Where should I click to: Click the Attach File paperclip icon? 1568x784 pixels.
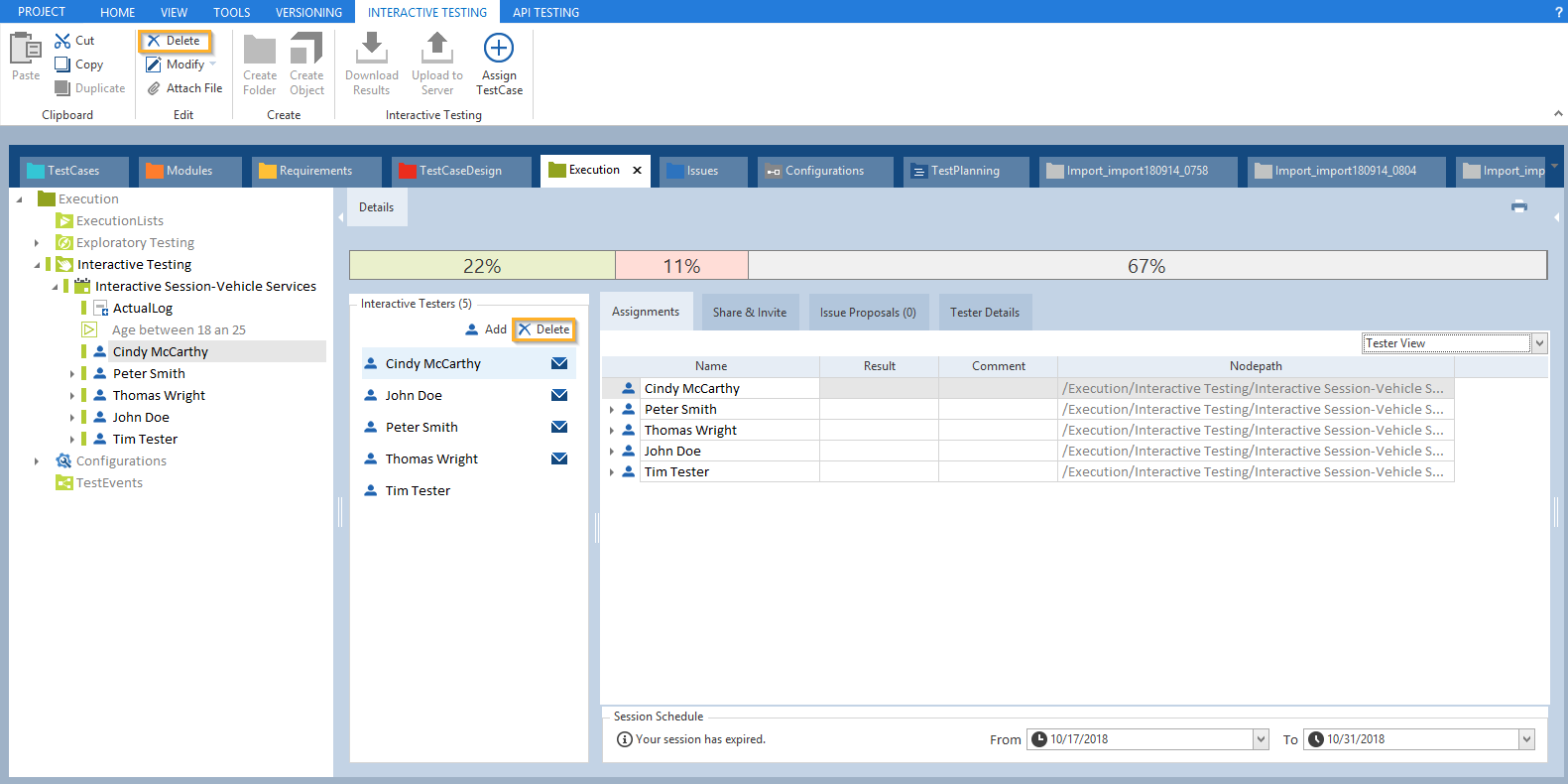pos(154,88)
